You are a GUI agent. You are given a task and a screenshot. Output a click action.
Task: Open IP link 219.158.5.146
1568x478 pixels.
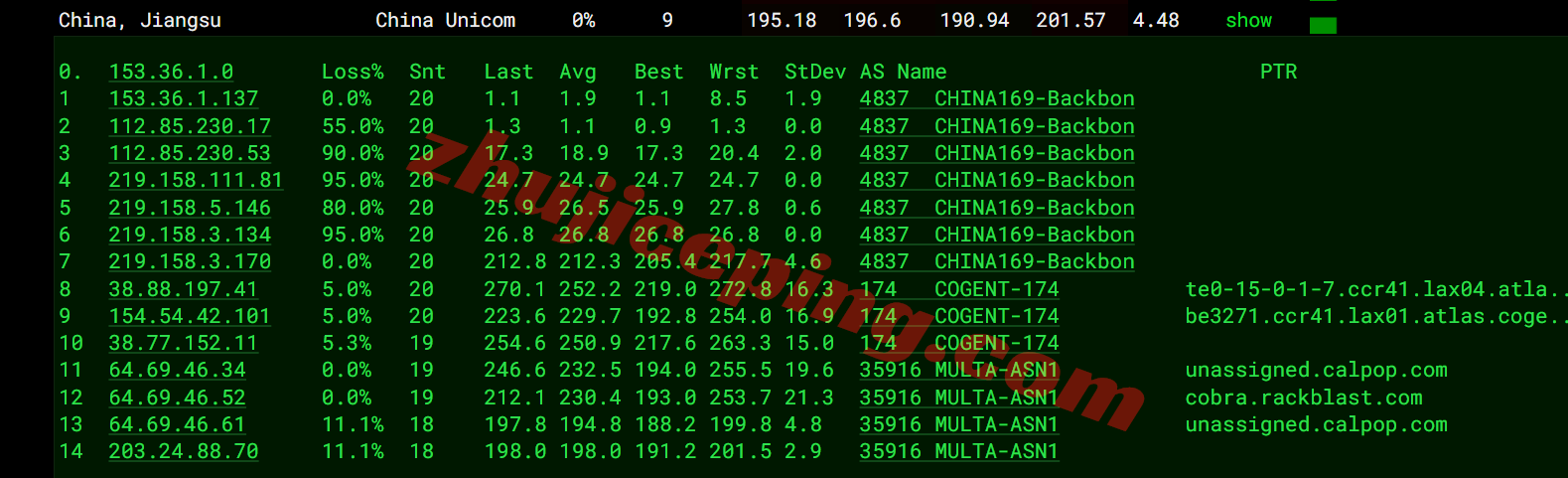coord(190,208)
